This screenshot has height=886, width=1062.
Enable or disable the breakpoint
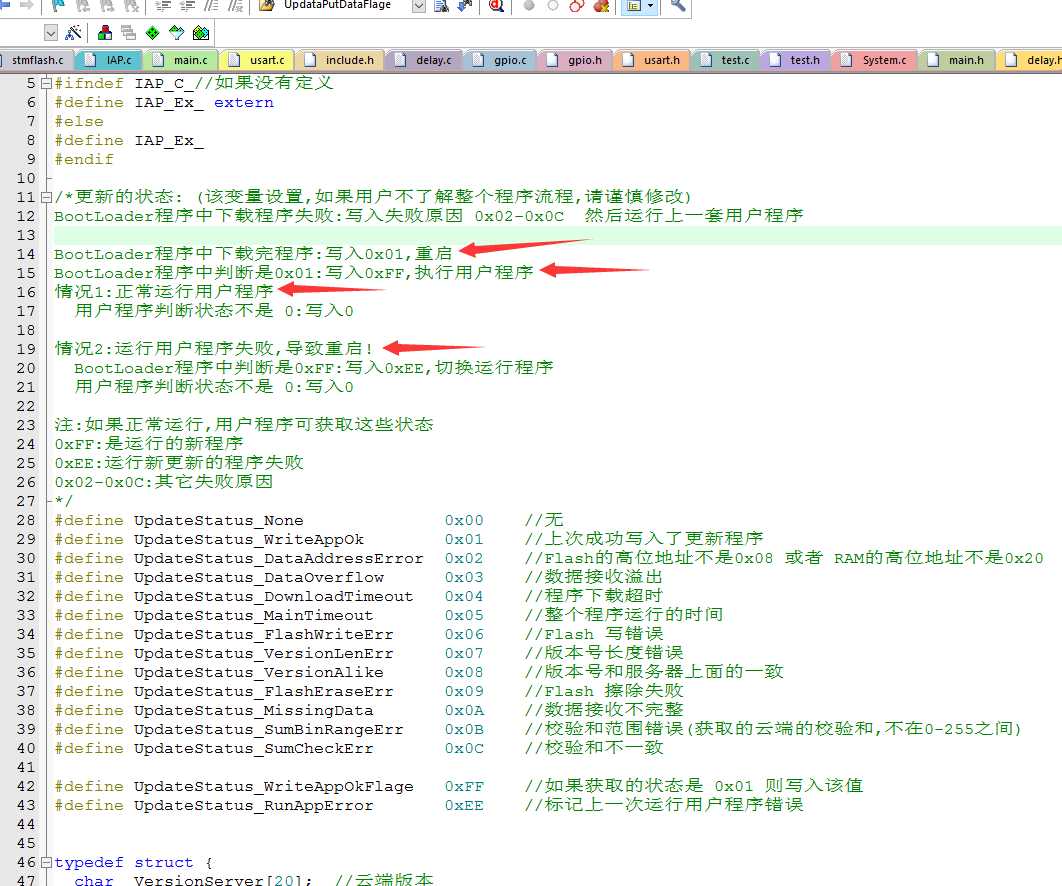(x=553, y=6)
